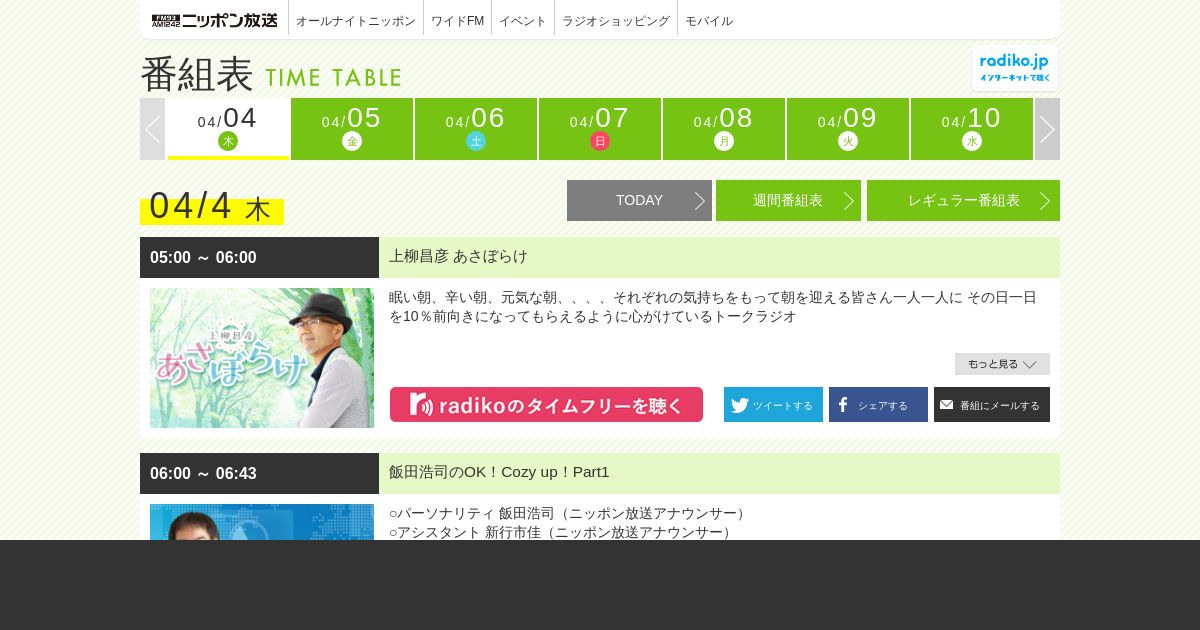Open ワイドFM menu item

457,20
